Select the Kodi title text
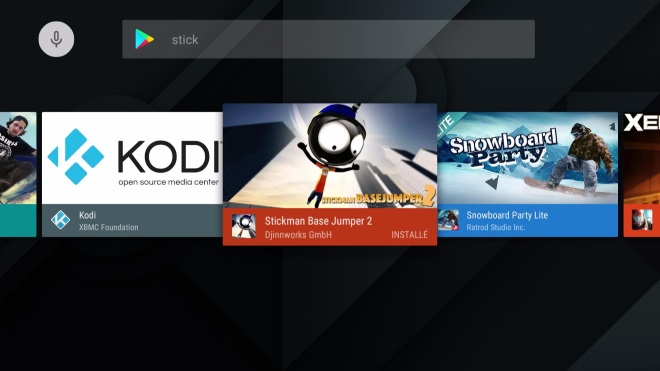 [88, 215]
